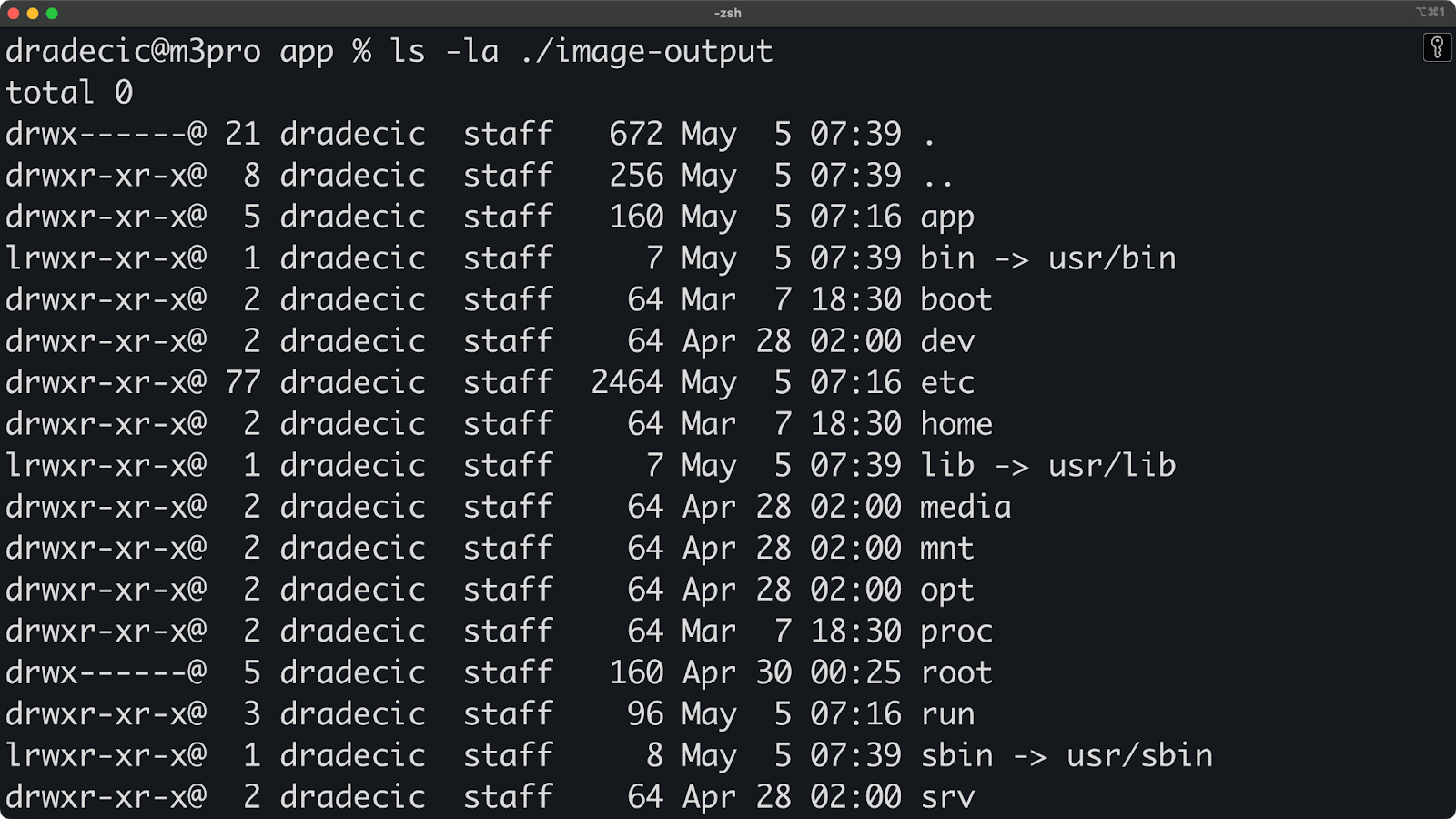Click the 'opt' directory name
Screen dimensions: 1456x819
click(946, 591)
